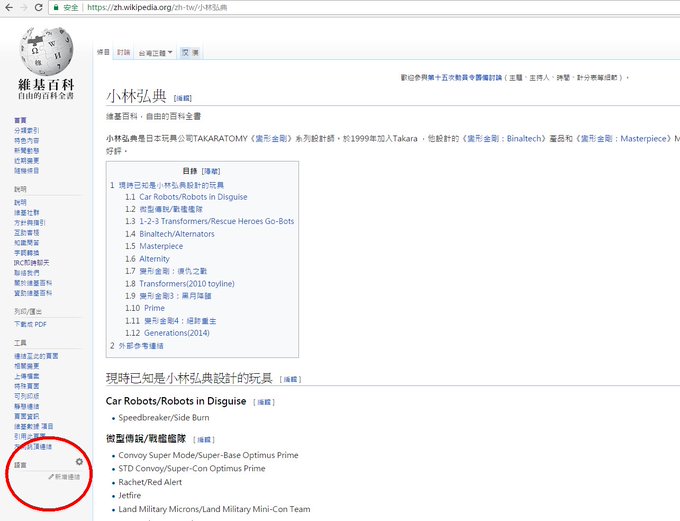Click the text Rachet/Red Alert
Screen dimensions: 680x521
(150, 482)
